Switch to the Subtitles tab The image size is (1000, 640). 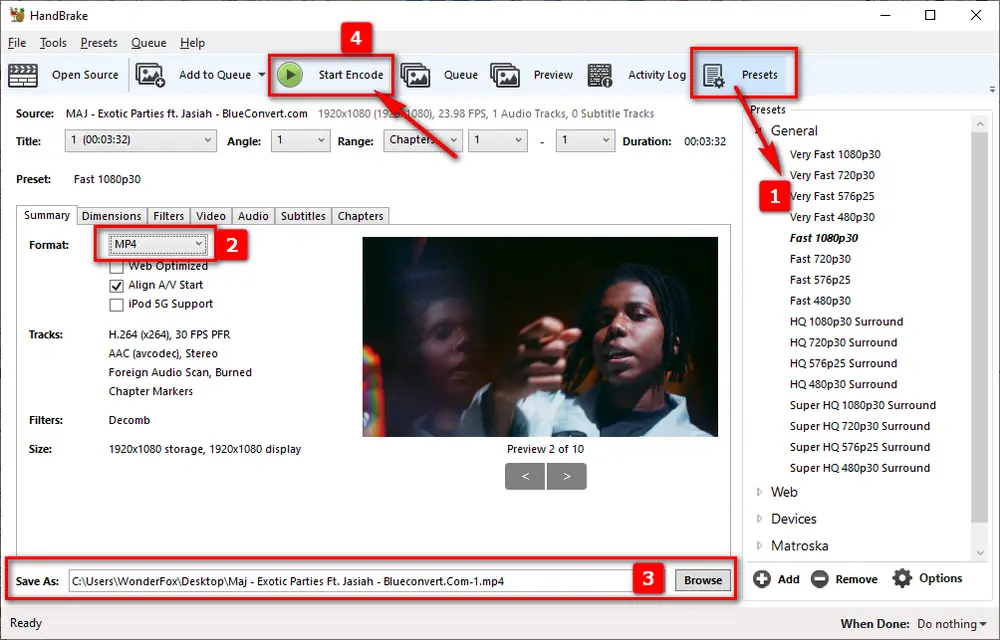point(303,216)
